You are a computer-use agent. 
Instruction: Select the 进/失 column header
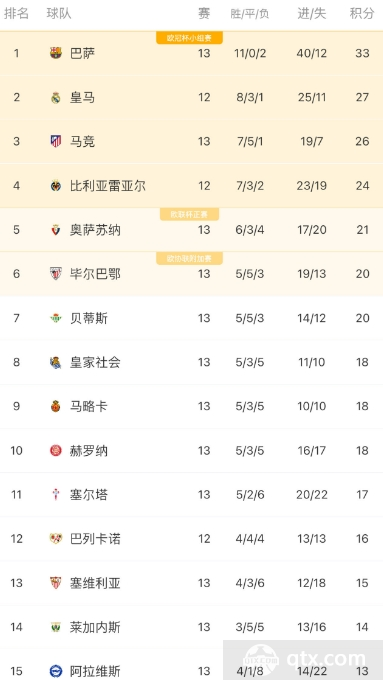point(311,13)
